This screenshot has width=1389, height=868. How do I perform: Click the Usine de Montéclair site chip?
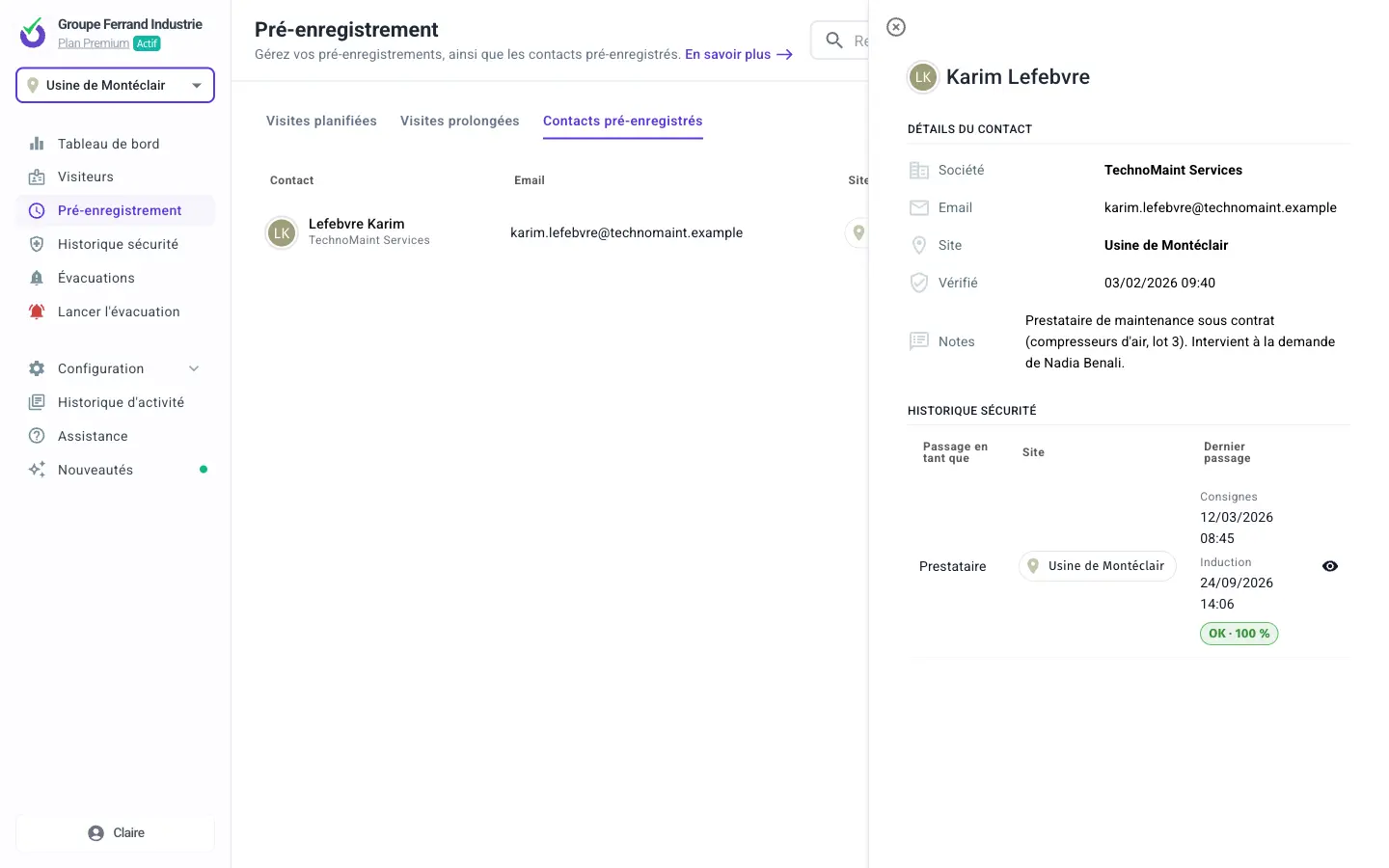(x=1098, y=566)
